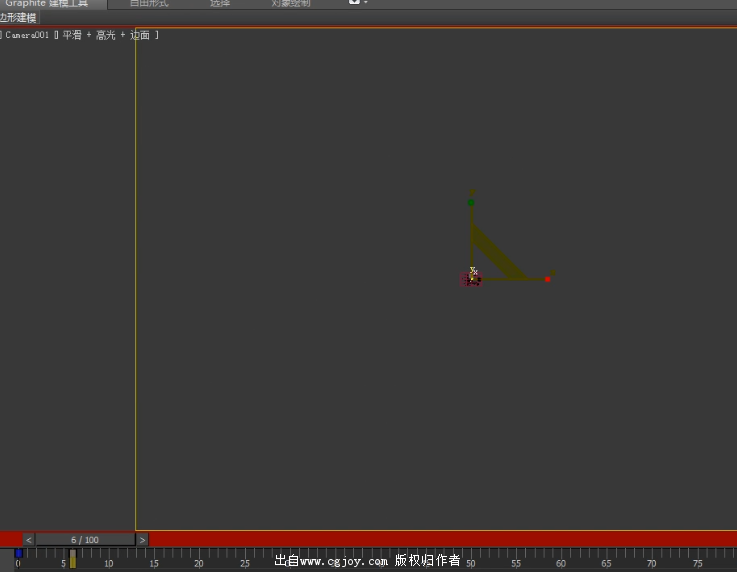Click frame 25 on the track bar

(244, 558)
